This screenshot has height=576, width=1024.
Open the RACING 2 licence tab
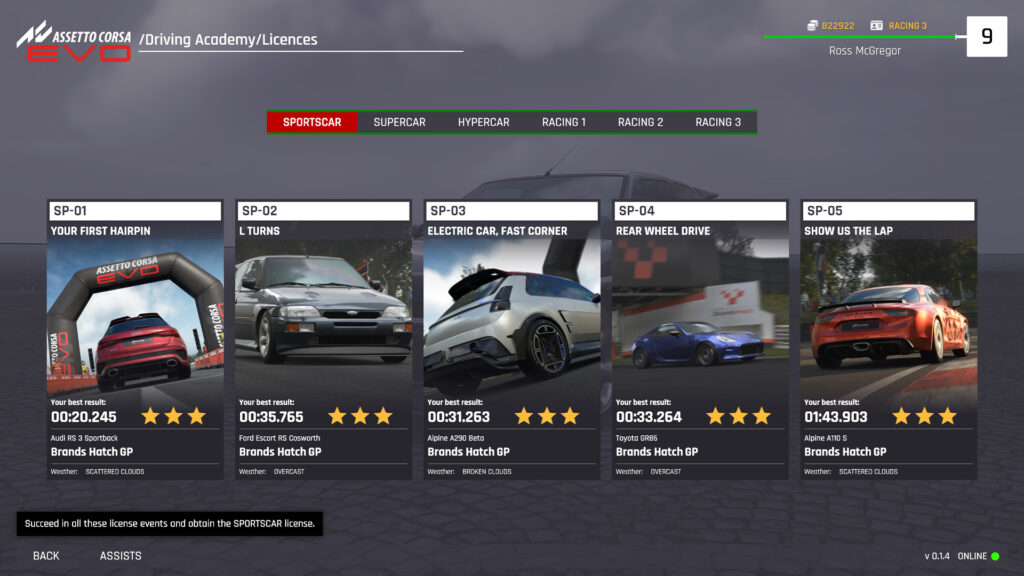[640, 122]
